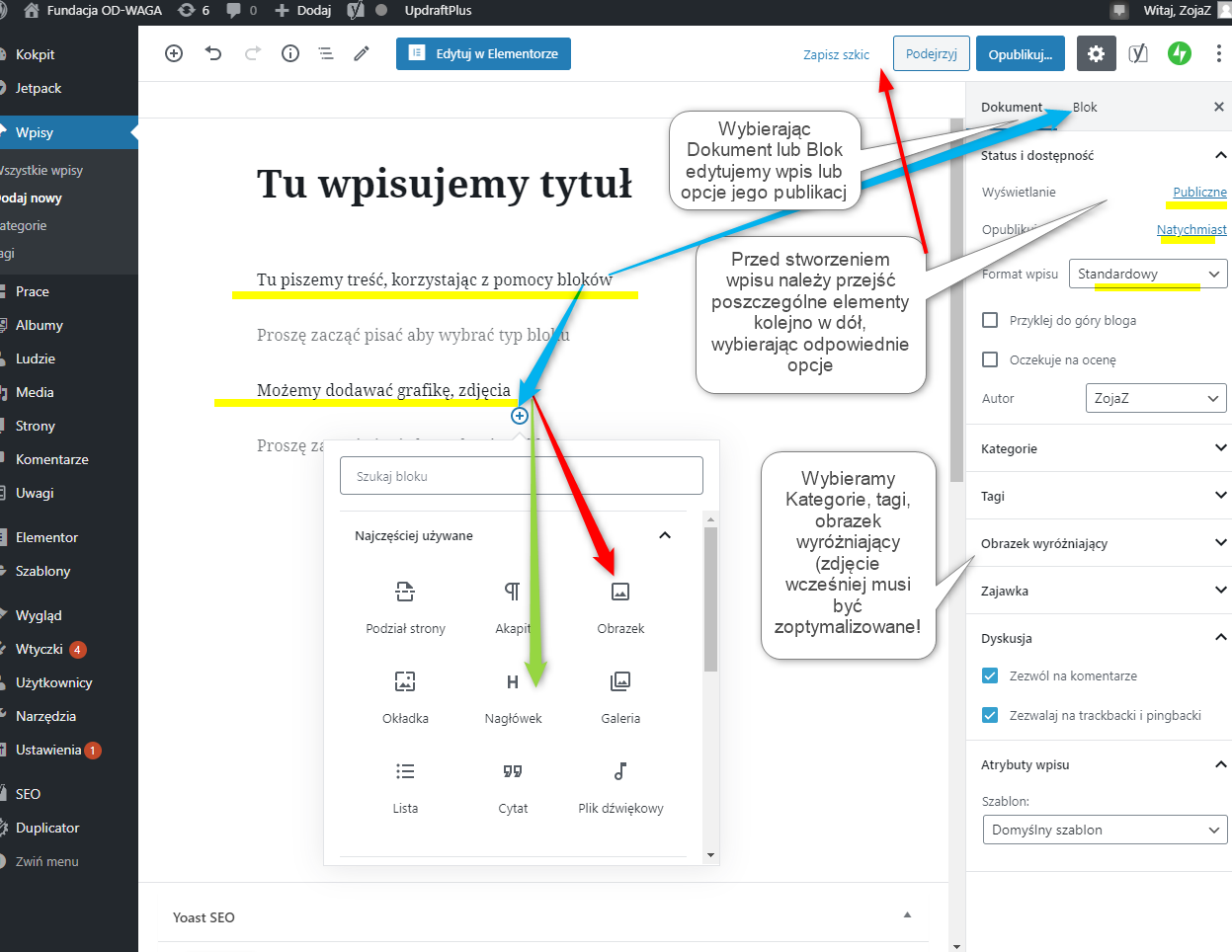Select the Obrazek block icon
1232x952 pixels.
(620, 593)
